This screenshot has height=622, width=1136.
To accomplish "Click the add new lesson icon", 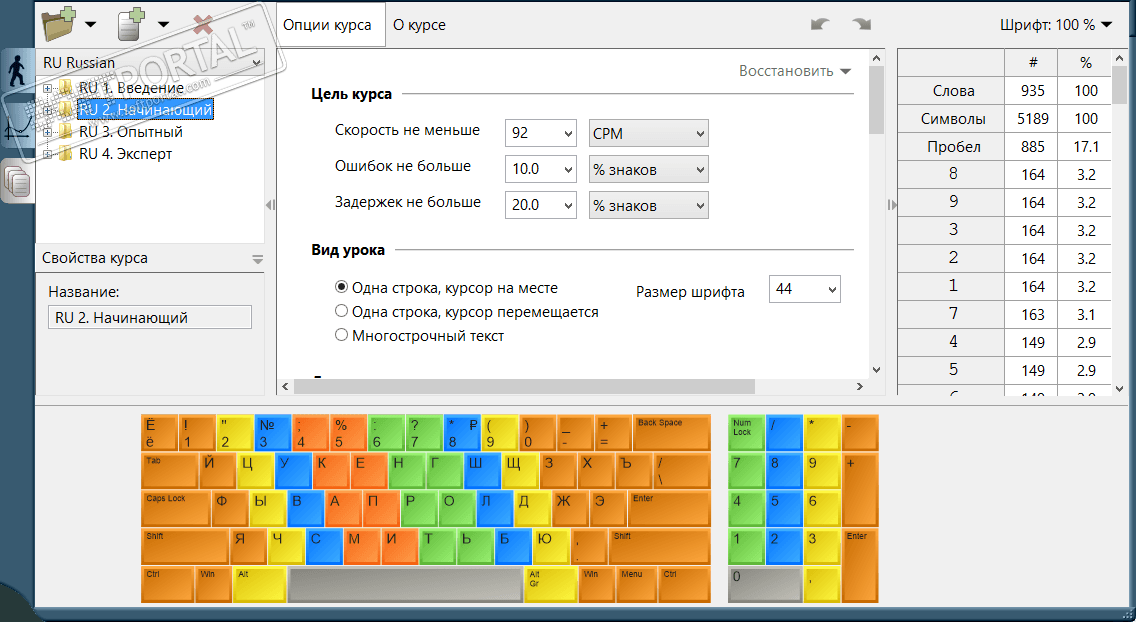I will click(132, 23).
